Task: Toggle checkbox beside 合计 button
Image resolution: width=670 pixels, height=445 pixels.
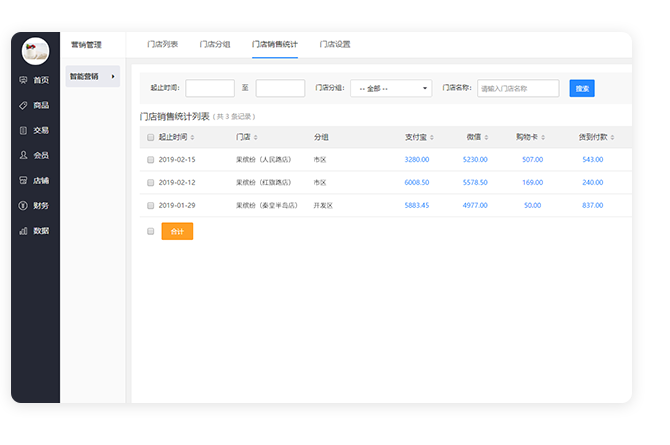Action: click(x=150, y=231)
